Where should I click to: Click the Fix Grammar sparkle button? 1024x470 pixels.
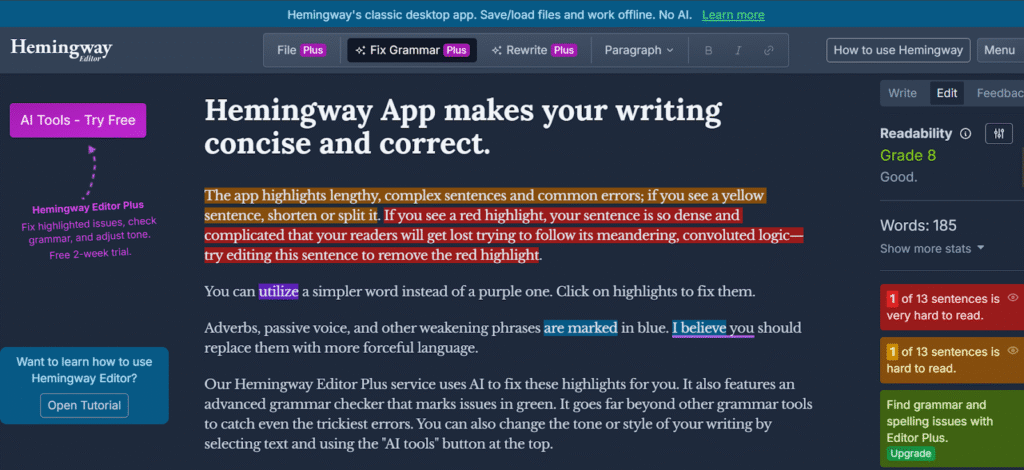coord(411,50)
